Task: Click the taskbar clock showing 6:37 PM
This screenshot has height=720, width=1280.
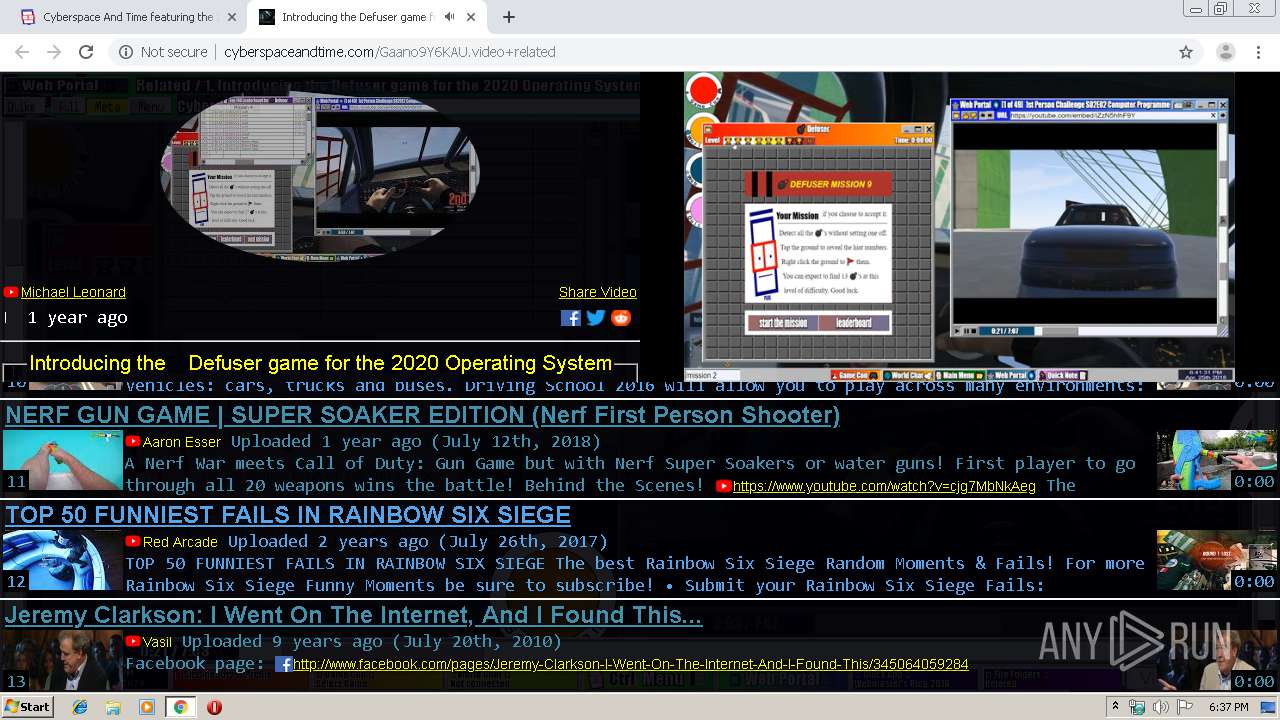Action: (1228, 707)
